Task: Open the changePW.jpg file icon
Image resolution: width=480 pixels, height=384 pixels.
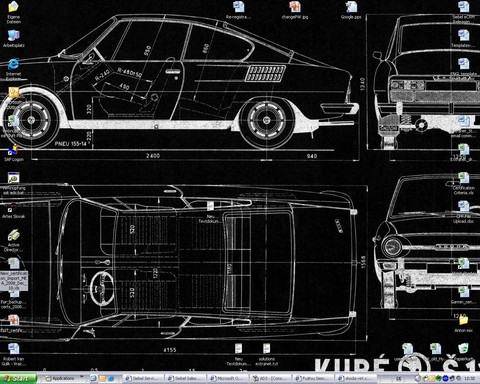Action: (295, 10)
